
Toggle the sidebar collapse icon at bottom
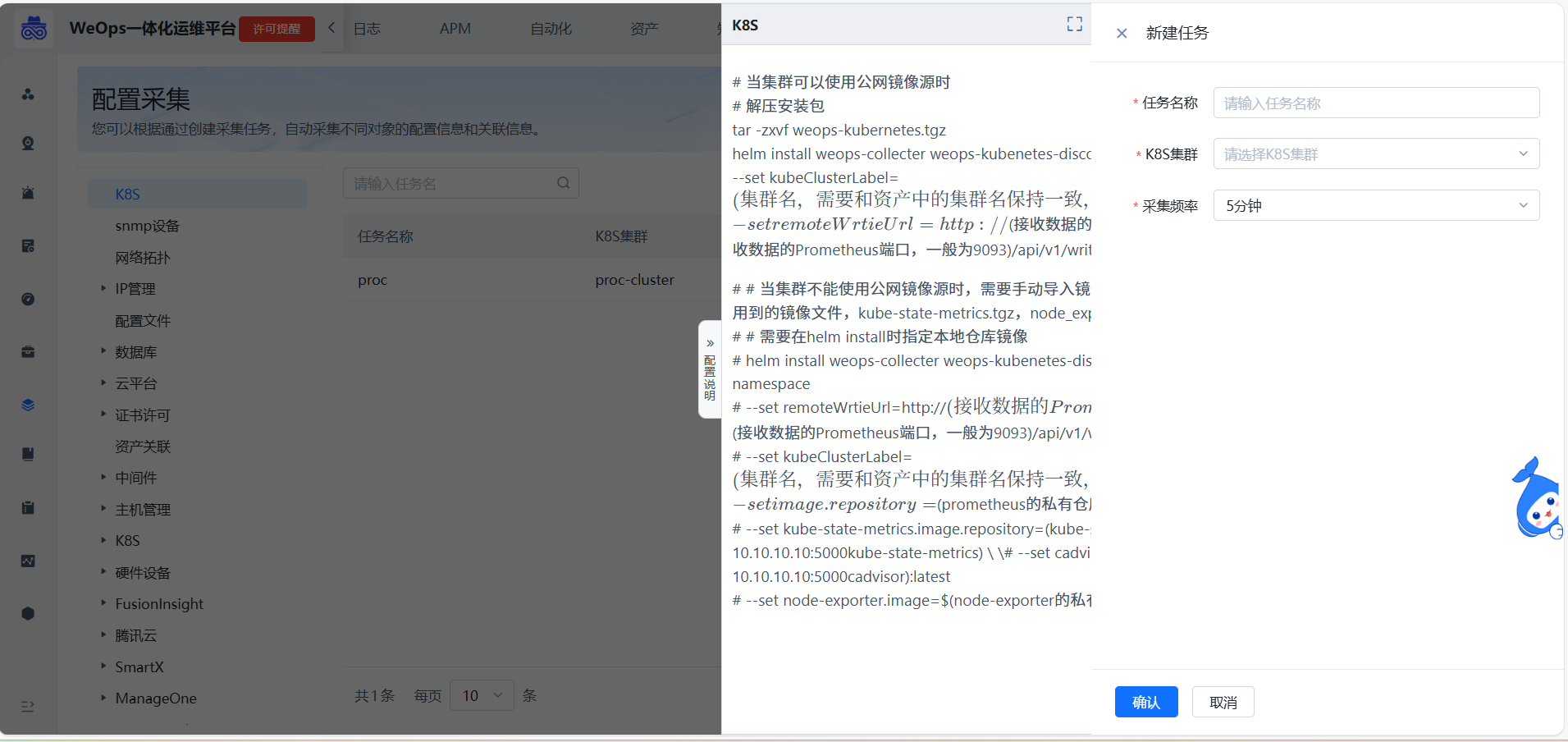tap(28, 706)
